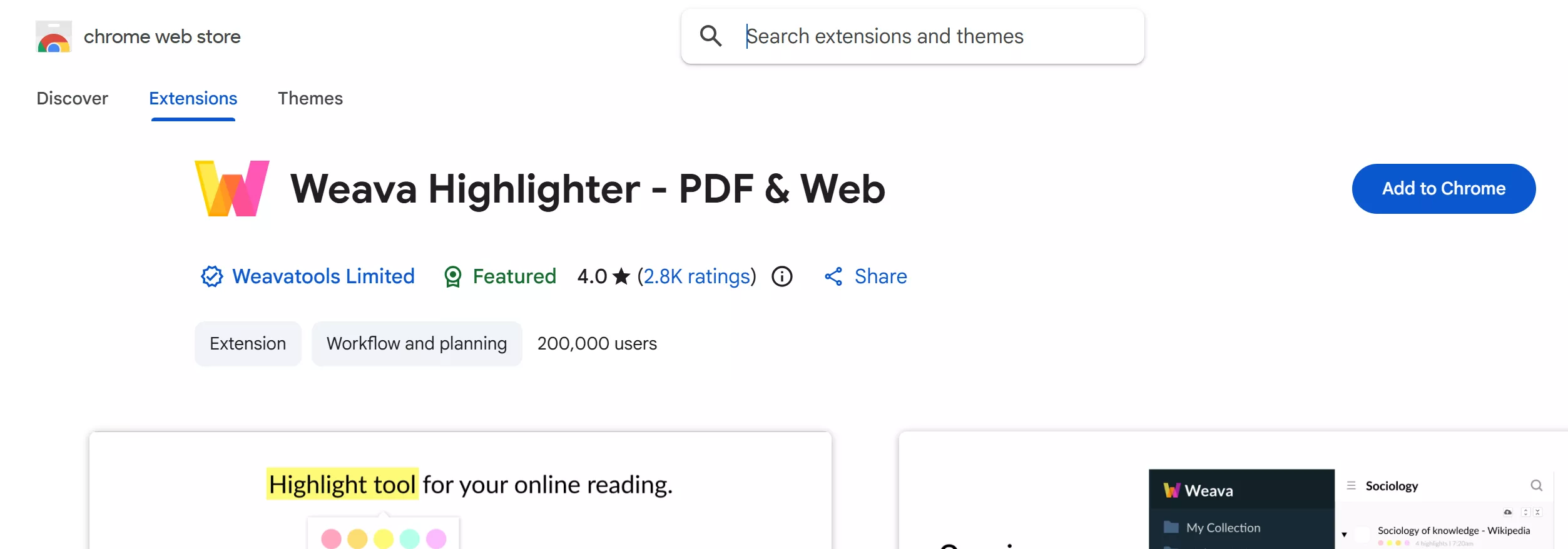The image size is (1568, 549).
Task: Click the Add to Chrome button
Action: [x=1443, y=188]
